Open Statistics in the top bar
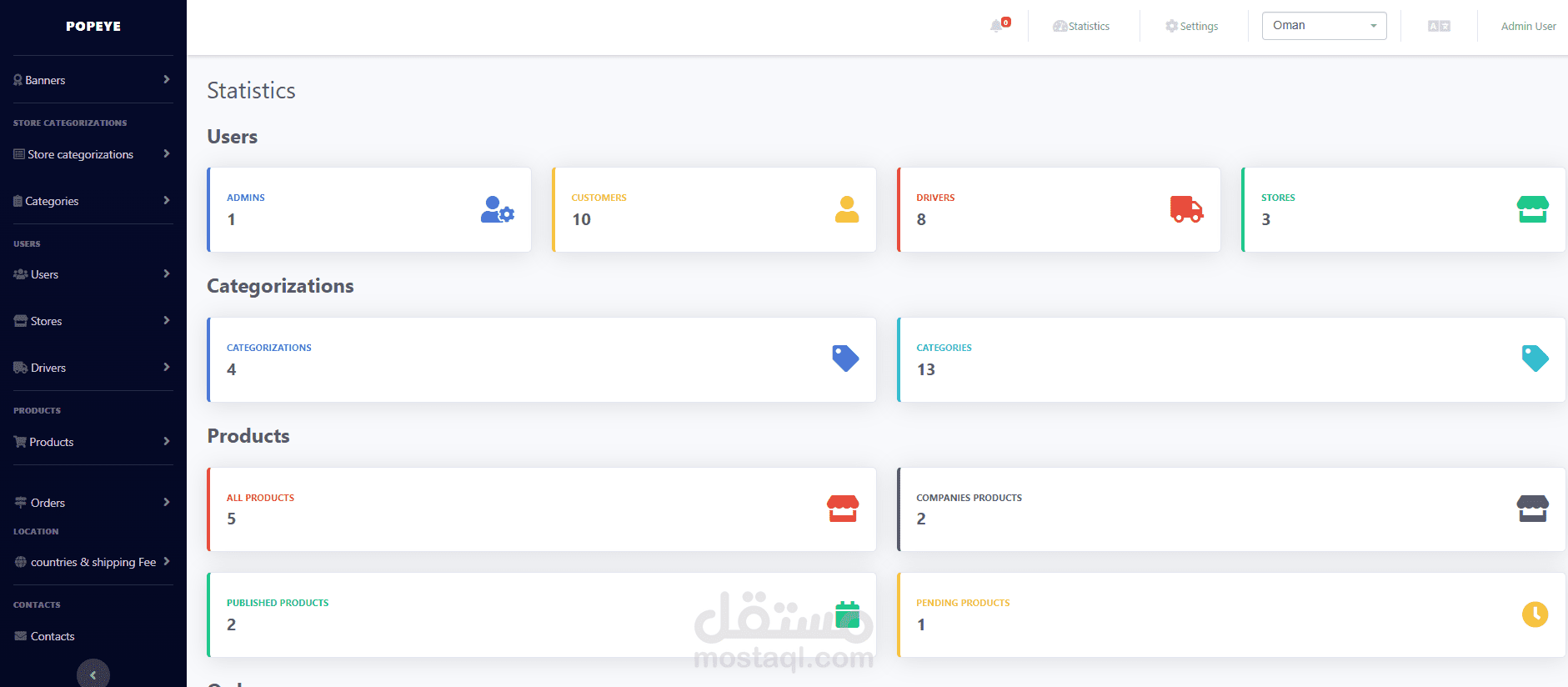Image resolution: width=1568 pixels, height=687 pixels. pos(1081,26)
